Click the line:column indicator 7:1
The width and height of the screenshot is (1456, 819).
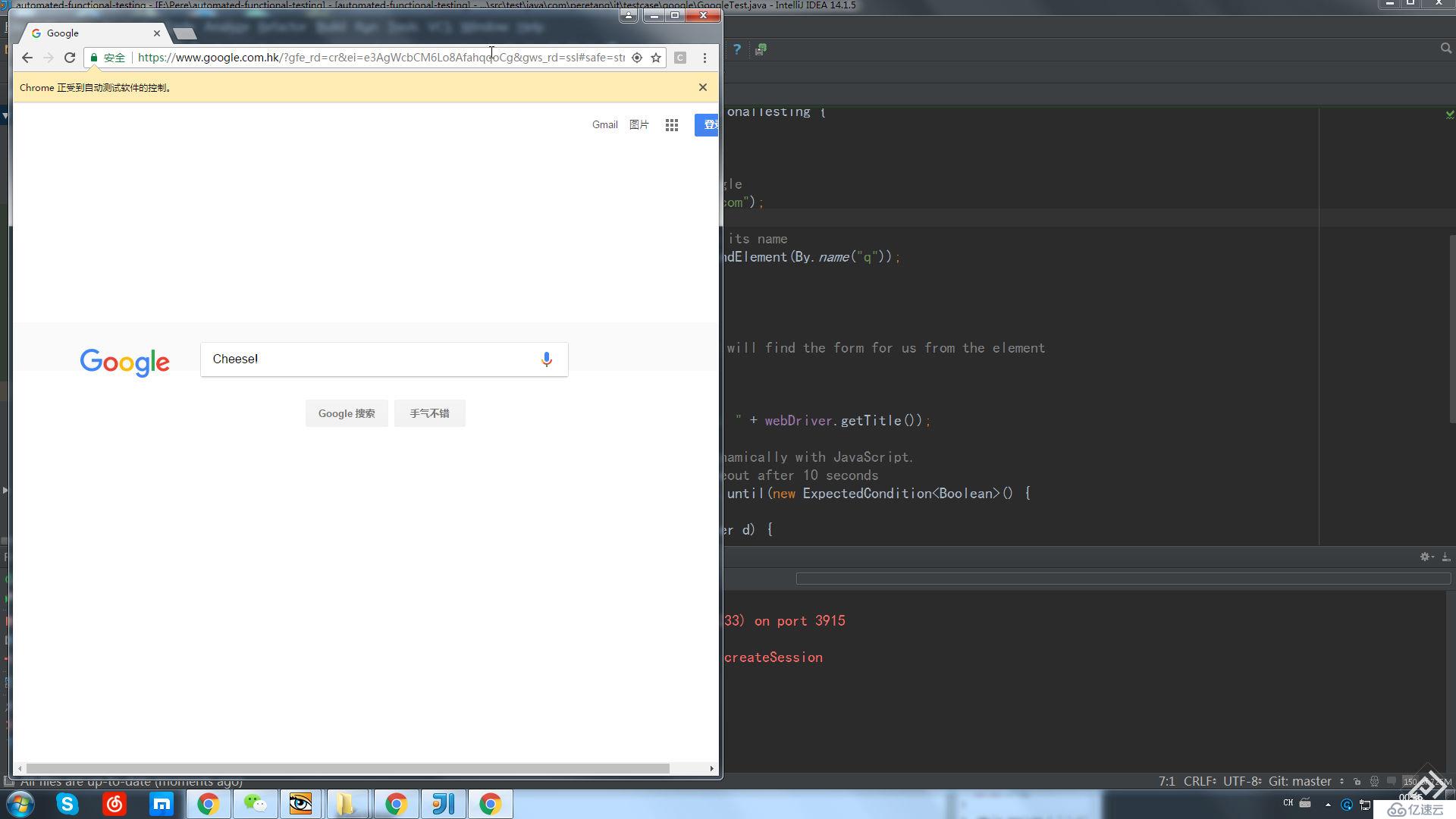tap(1166, 781)
